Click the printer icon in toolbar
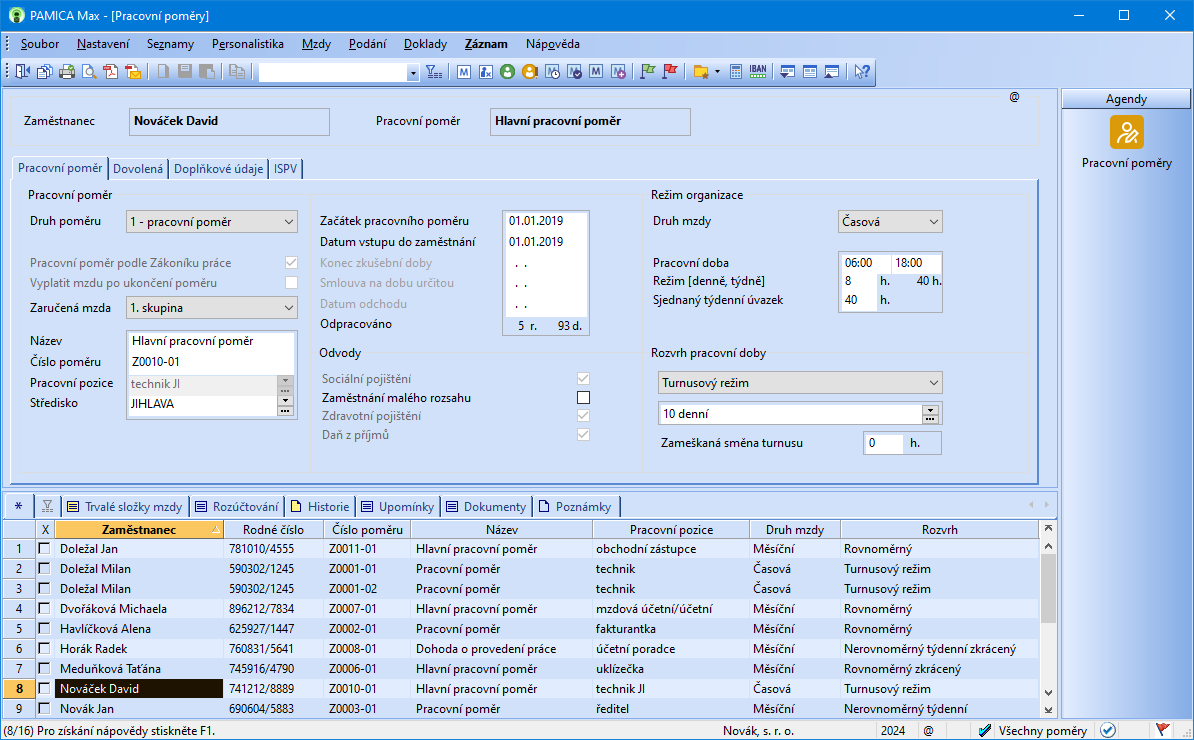Screen dimensions: 1194x740 (x=67, y=72)
